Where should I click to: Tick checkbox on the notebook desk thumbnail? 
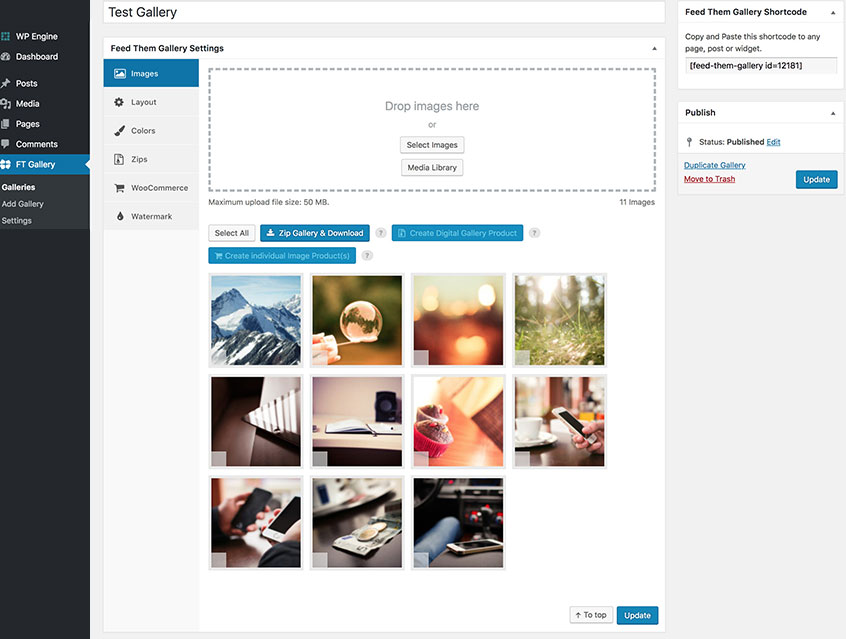pos(320,459)
